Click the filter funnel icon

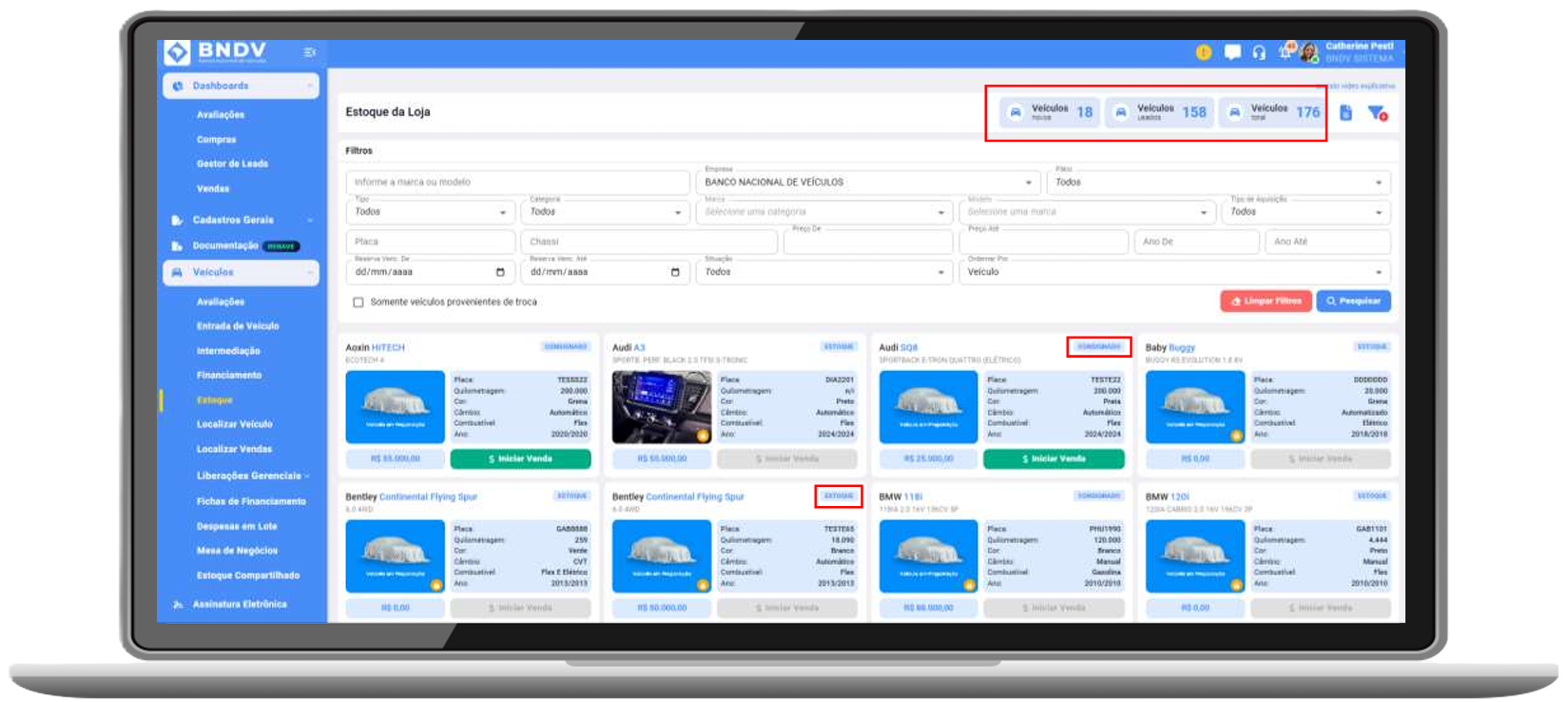[x=1377, y=113]
